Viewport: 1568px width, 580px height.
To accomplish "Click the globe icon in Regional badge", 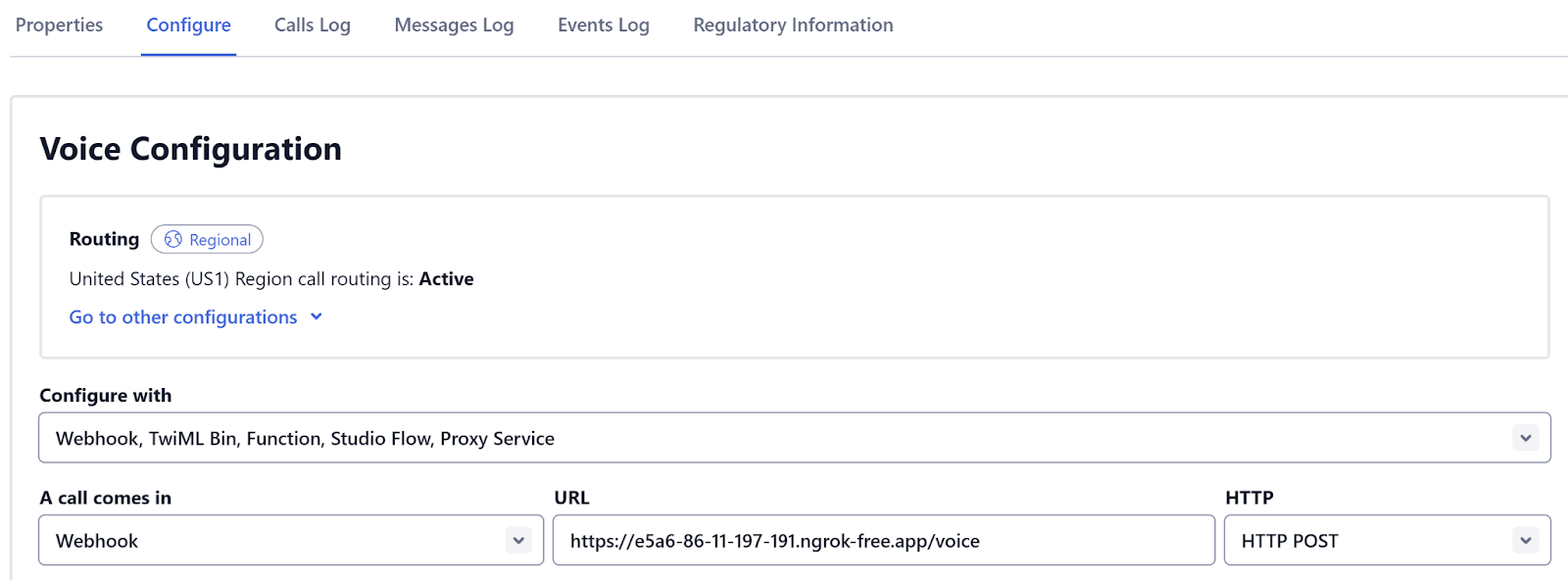I will click(173, 239).
